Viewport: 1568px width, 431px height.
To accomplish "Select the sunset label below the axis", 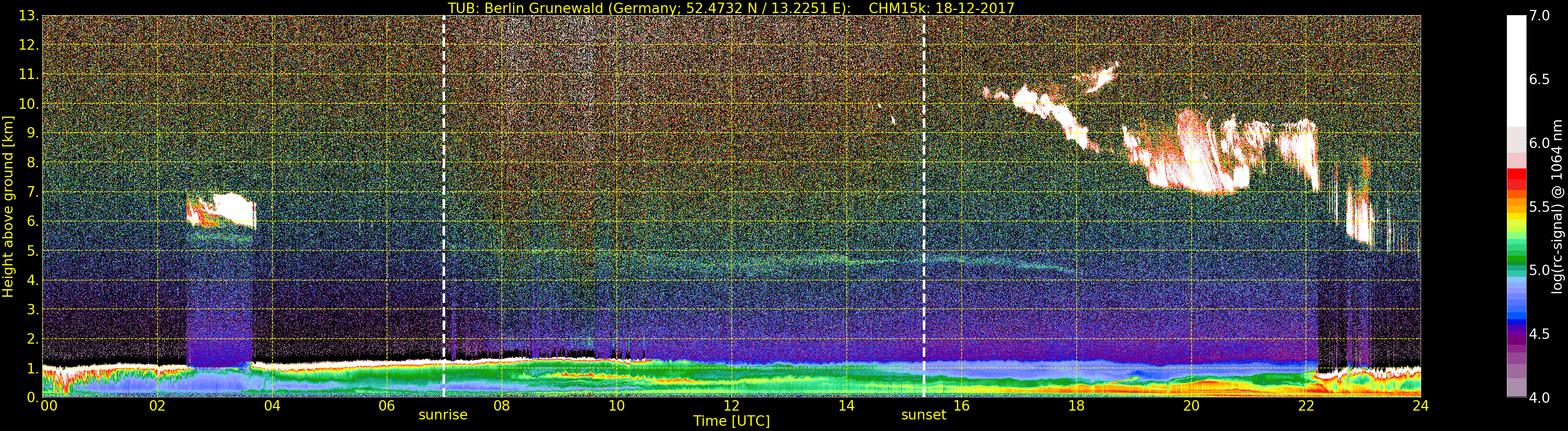I will 923,415.
